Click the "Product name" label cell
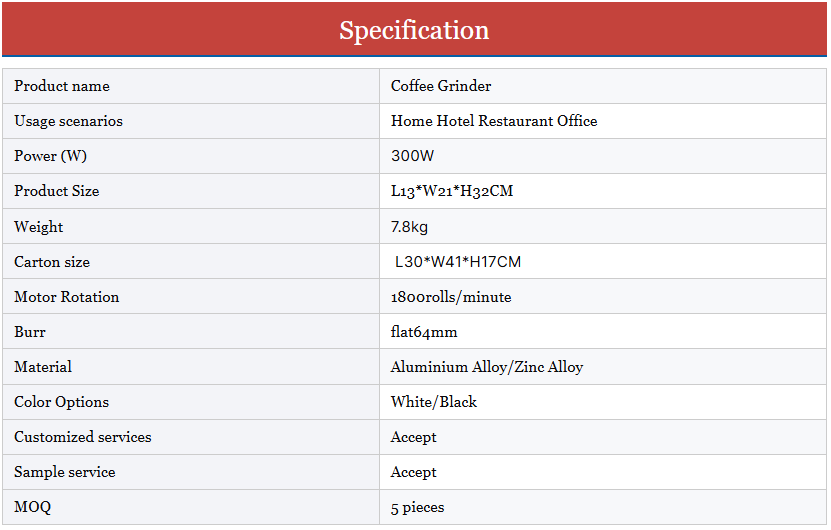The width and height of the screenshot is (831, 530). (62, 86)
